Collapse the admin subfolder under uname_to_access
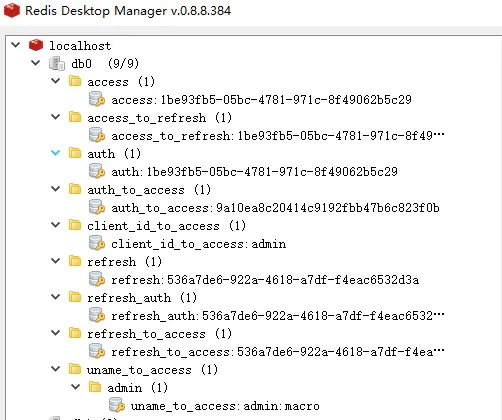502x420 pixels. [x=76, y=387]
